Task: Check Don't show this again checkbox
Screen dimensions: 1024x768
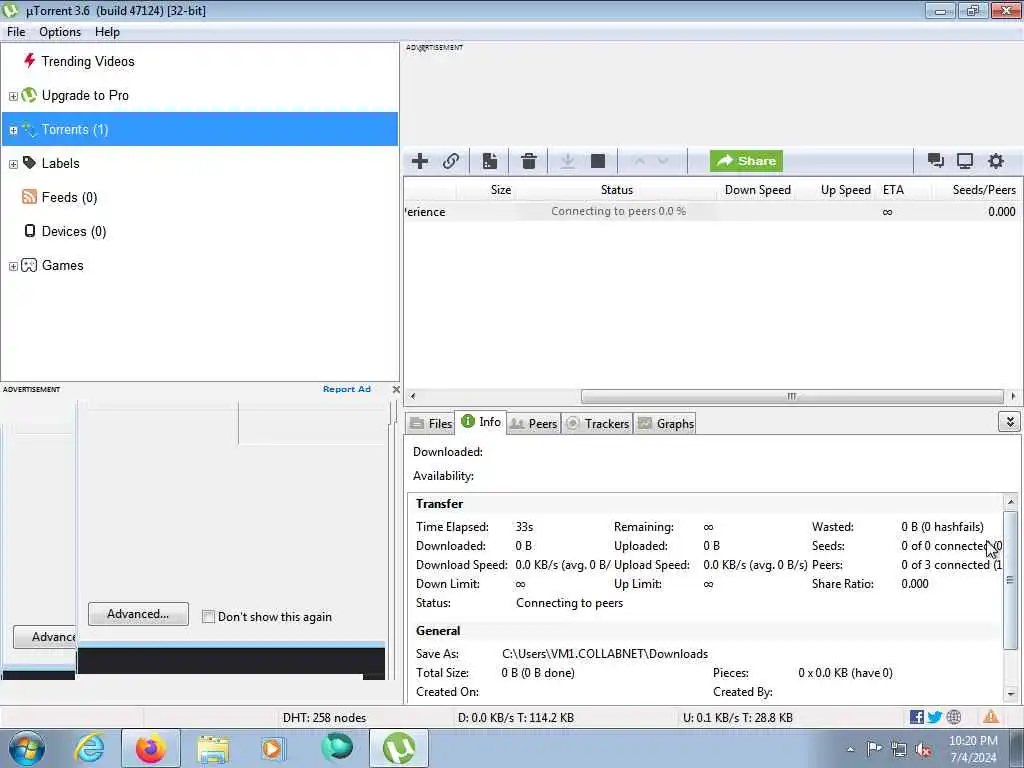Action: [208, 616]
